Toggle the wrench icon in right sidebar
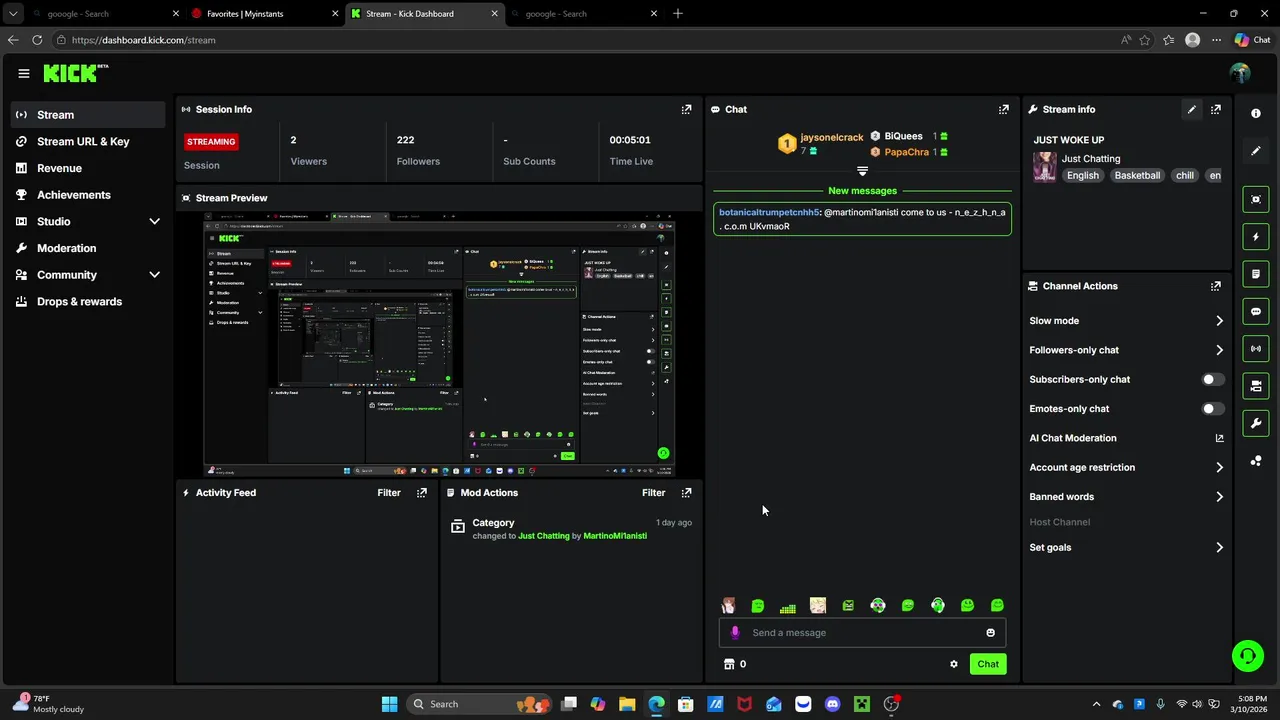1280x720 pixels. coord(1256,423)
